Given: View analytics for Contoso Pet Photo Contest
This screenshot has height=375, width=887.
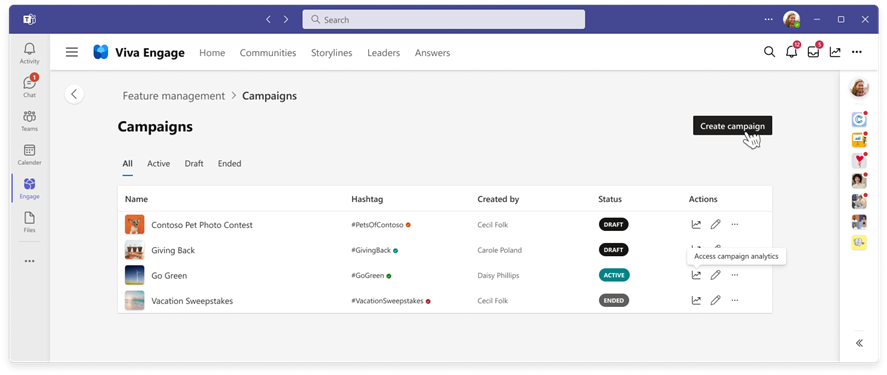Looking at the screenshot, I should click(x=696, y=225).
